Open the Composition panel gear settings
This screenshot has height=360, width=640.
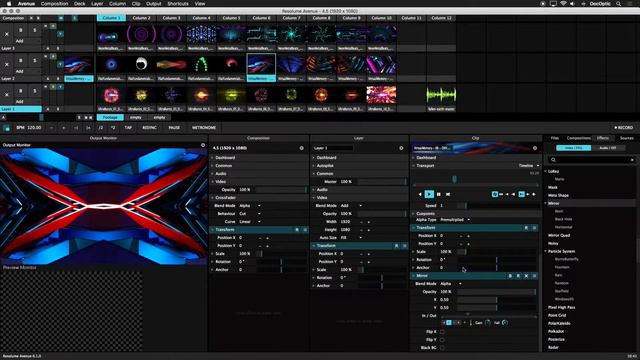[302, 148]
